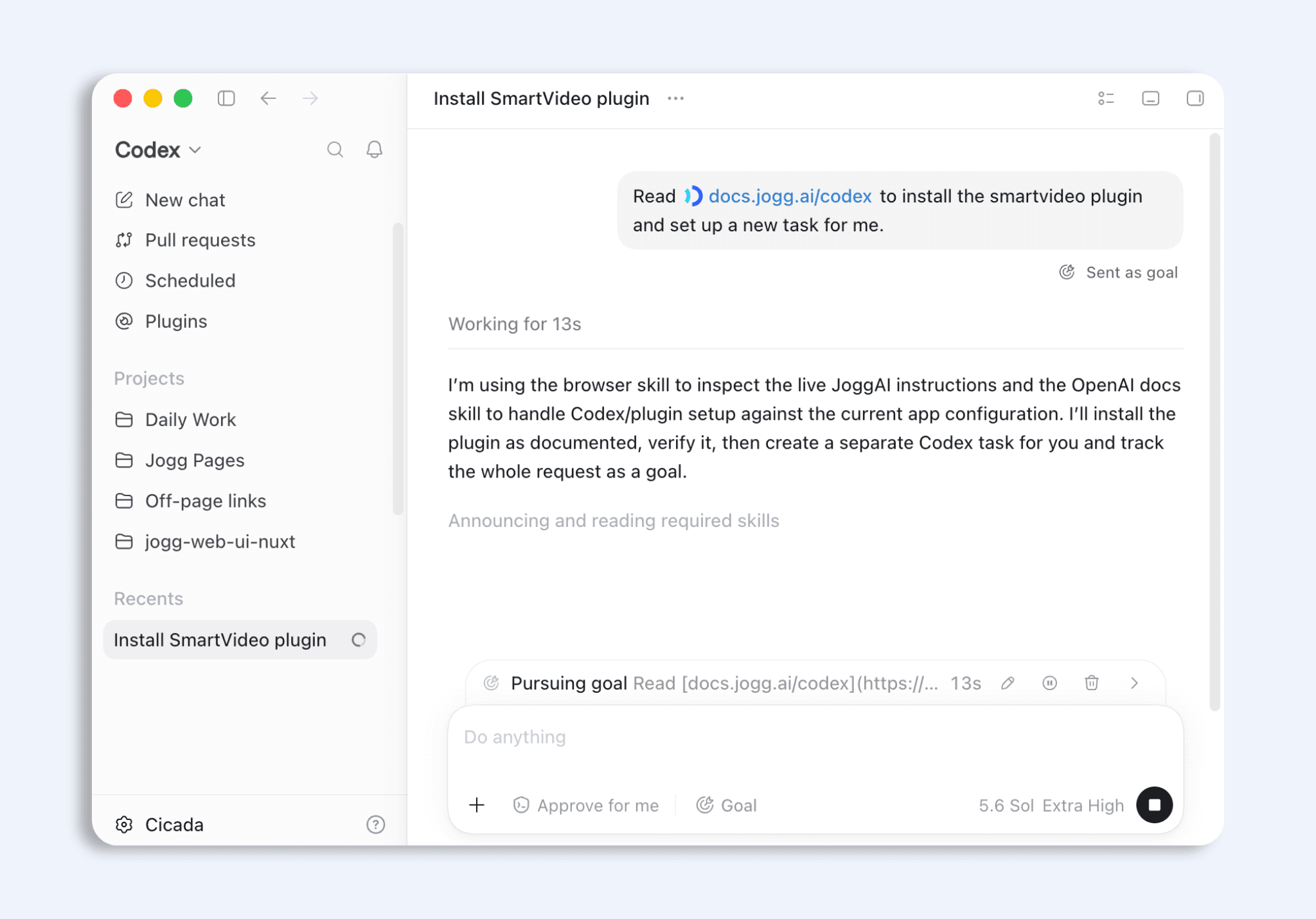Open Cicada settings at sidebar bottom
1316x919 pixels.
(x=159, y=825)
